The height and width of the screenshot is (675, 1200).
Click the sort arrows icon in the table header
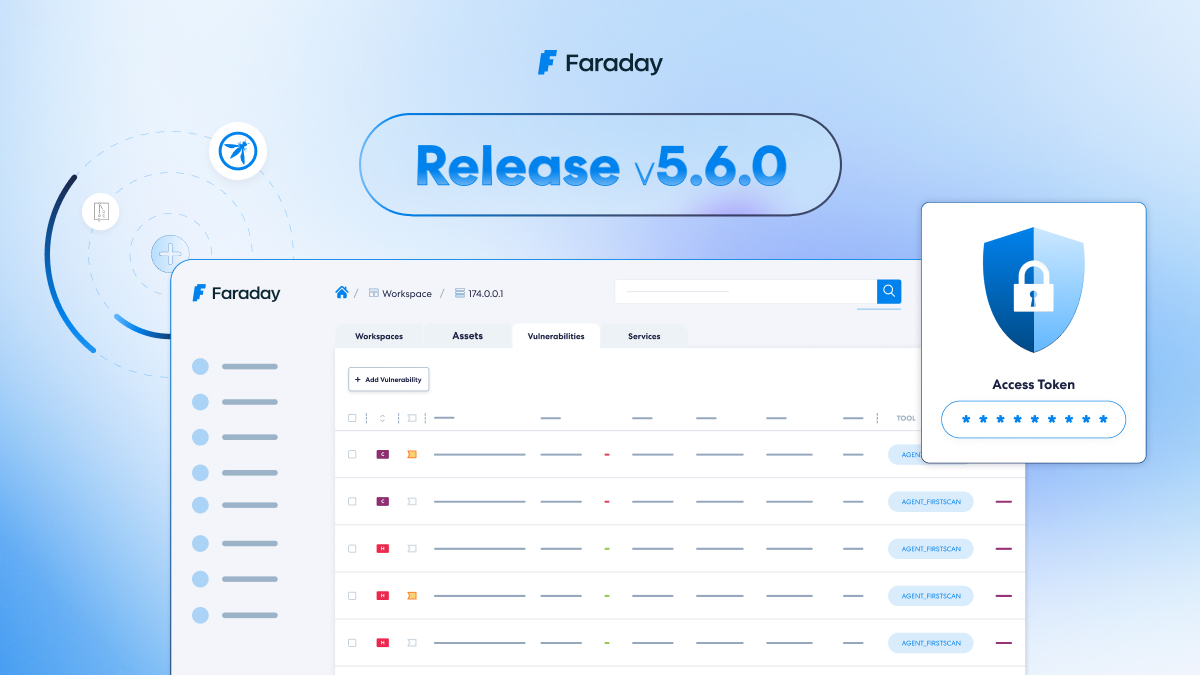click(382, 418)
